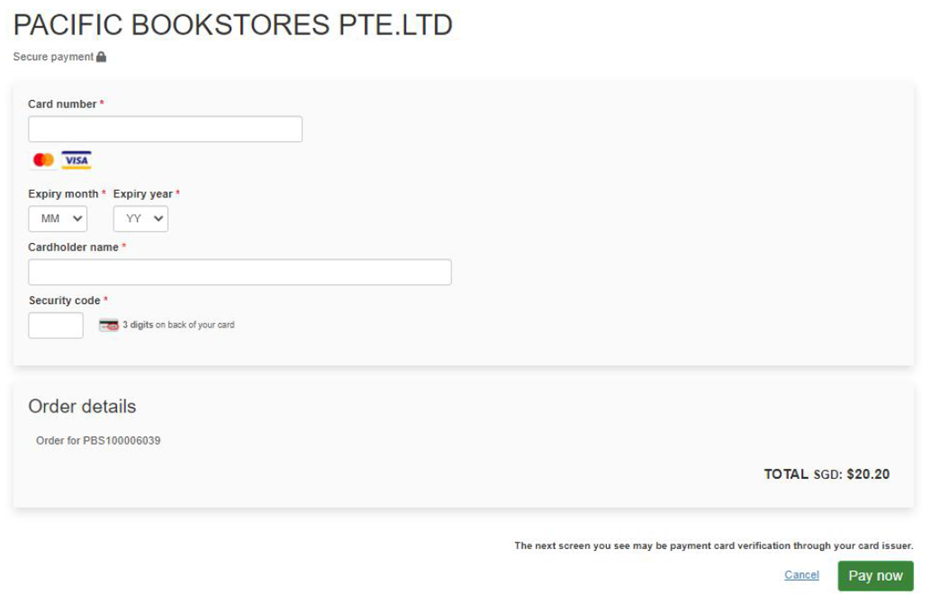Cancel the payment via Cancel link
Screen dimensions: 940x600
[x=802, y=575]
